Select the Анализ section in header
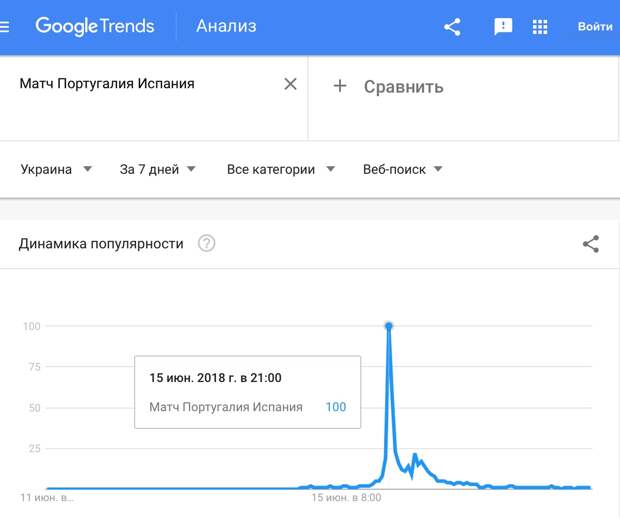The image size is (620, 517). coord(226,26)
